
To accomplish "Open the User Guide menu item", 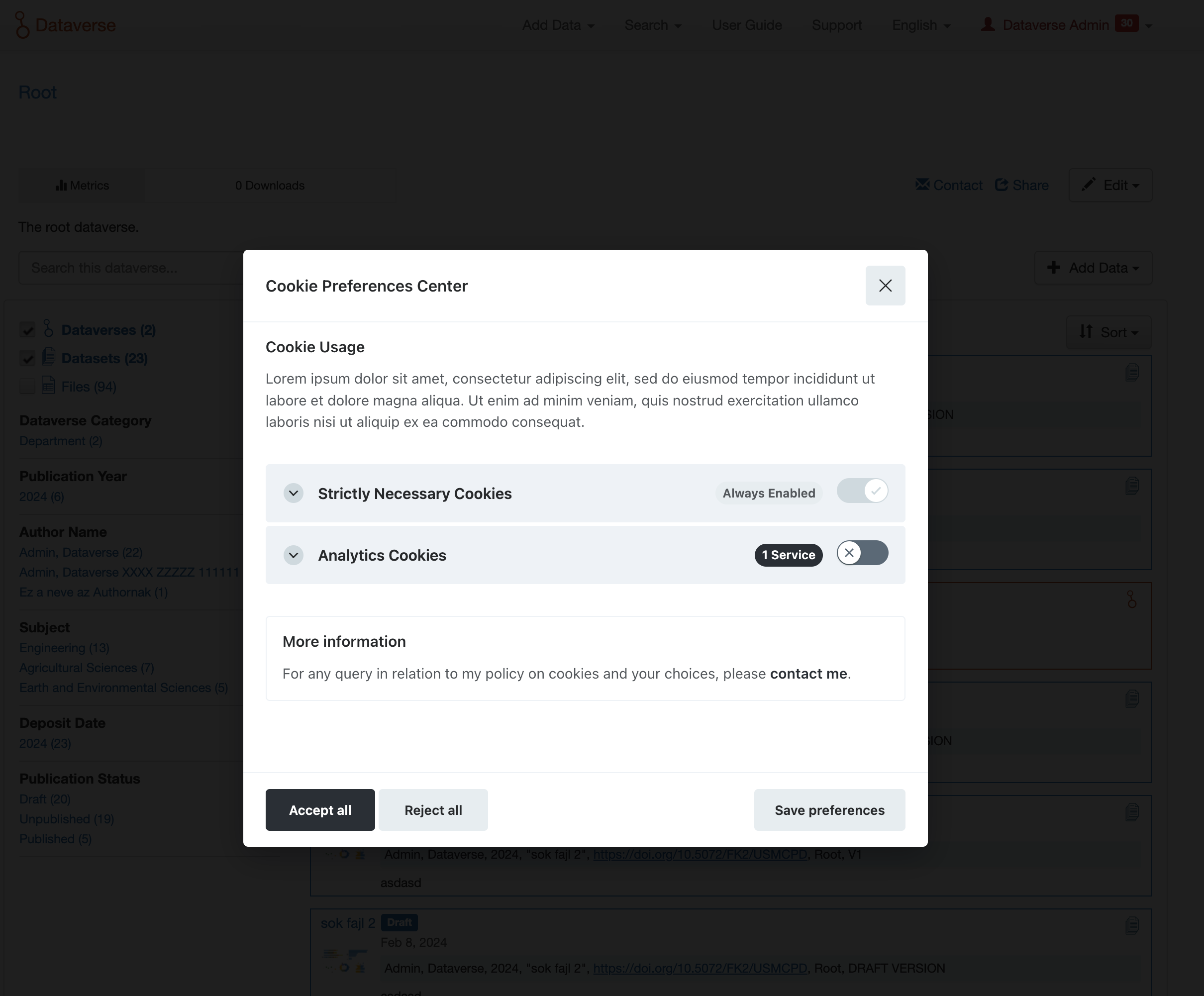I will [746, 25].
